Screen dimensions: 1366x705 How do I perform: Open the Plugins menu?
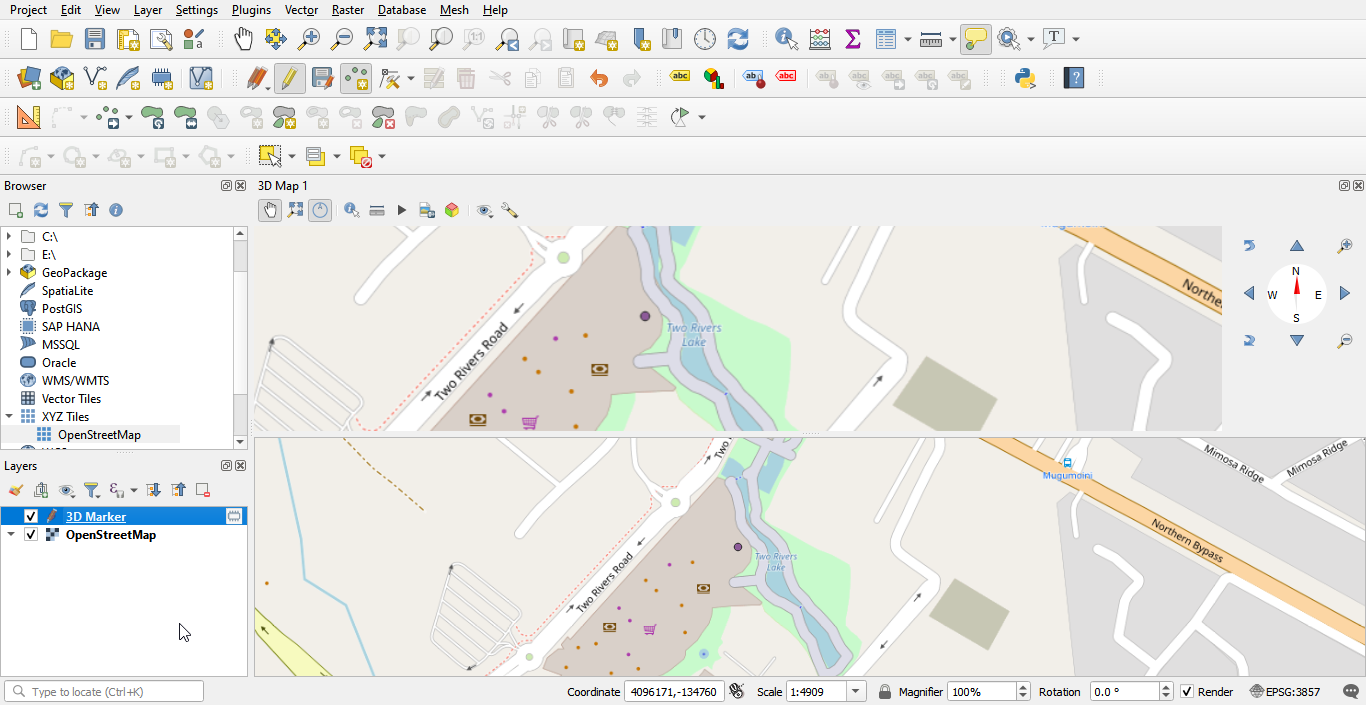pyautogui.click(x=251, y=10)
